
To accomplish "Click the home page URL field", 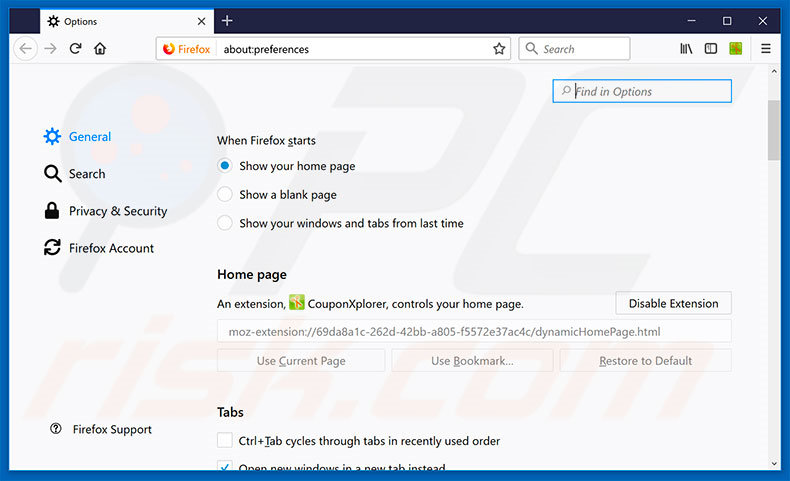I will pyautogui.click(x=474, y=332).
